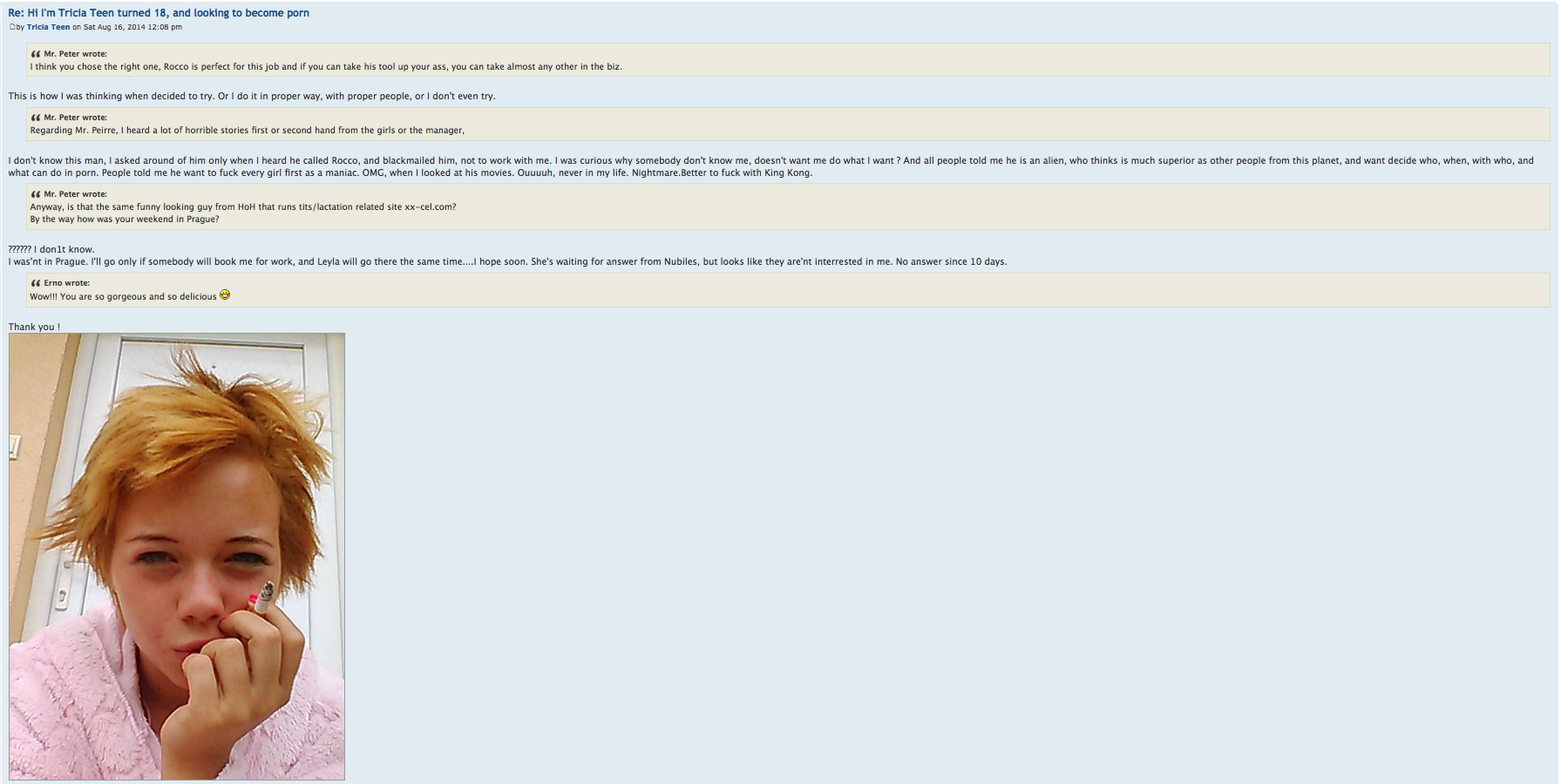Viewport: 1561px width, 784px height.
Task: Click the '?????? I don1t know.' reply line
Action: click(x=51, y=249)
